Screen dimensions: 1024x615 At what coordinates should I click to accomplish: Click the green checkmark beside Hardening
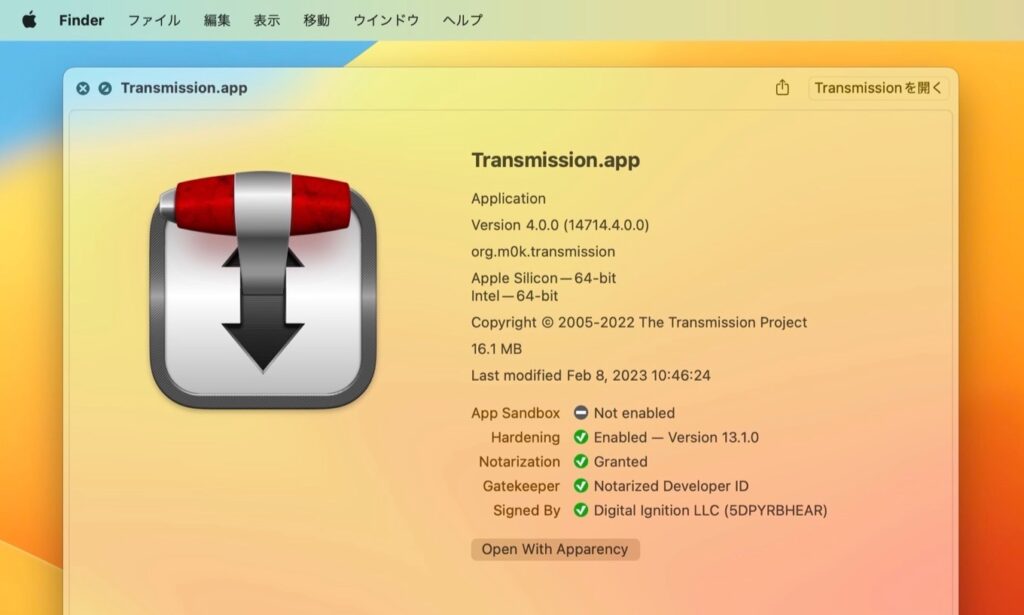581,437
